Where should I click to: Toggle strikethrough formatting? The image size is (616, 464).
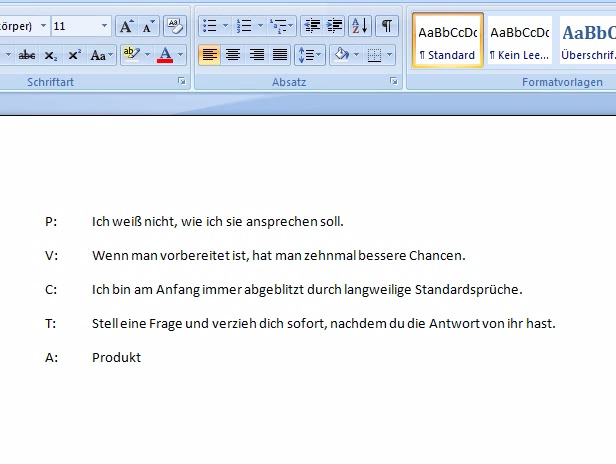click(27, 55)
